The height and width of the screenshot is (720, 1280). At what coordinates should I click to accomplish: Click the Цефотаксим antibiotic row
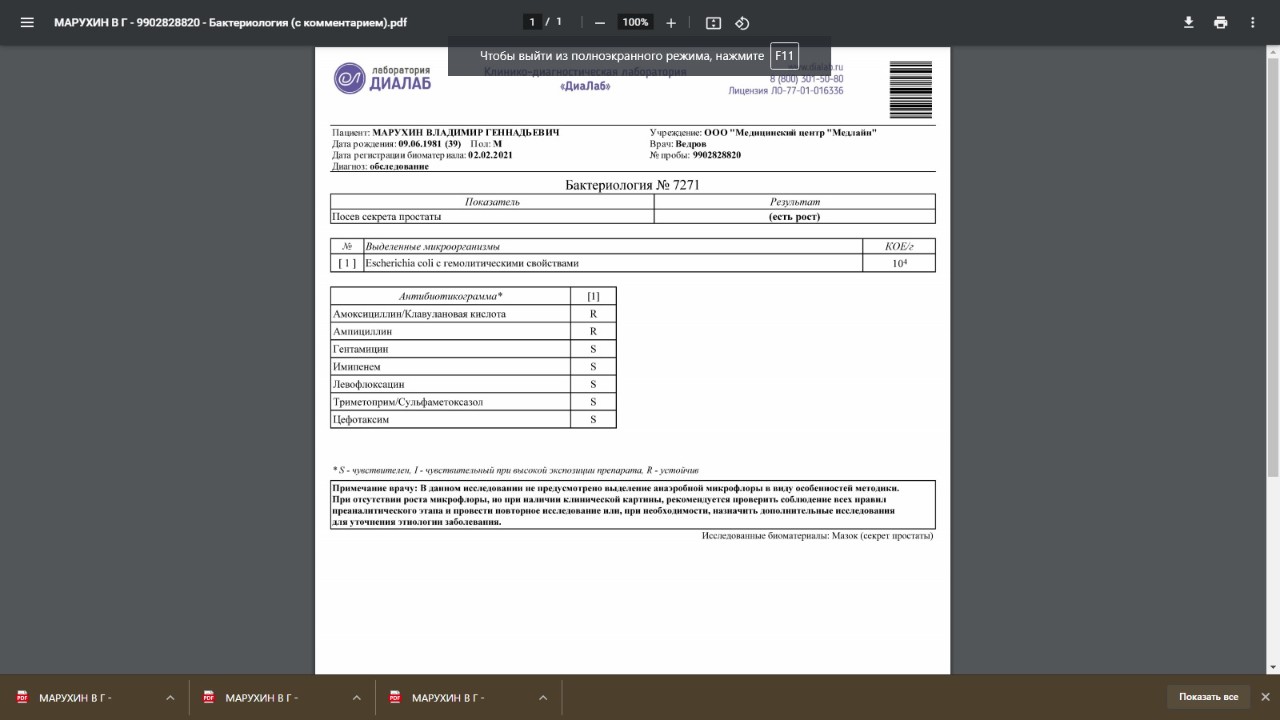tap(473, 419)
